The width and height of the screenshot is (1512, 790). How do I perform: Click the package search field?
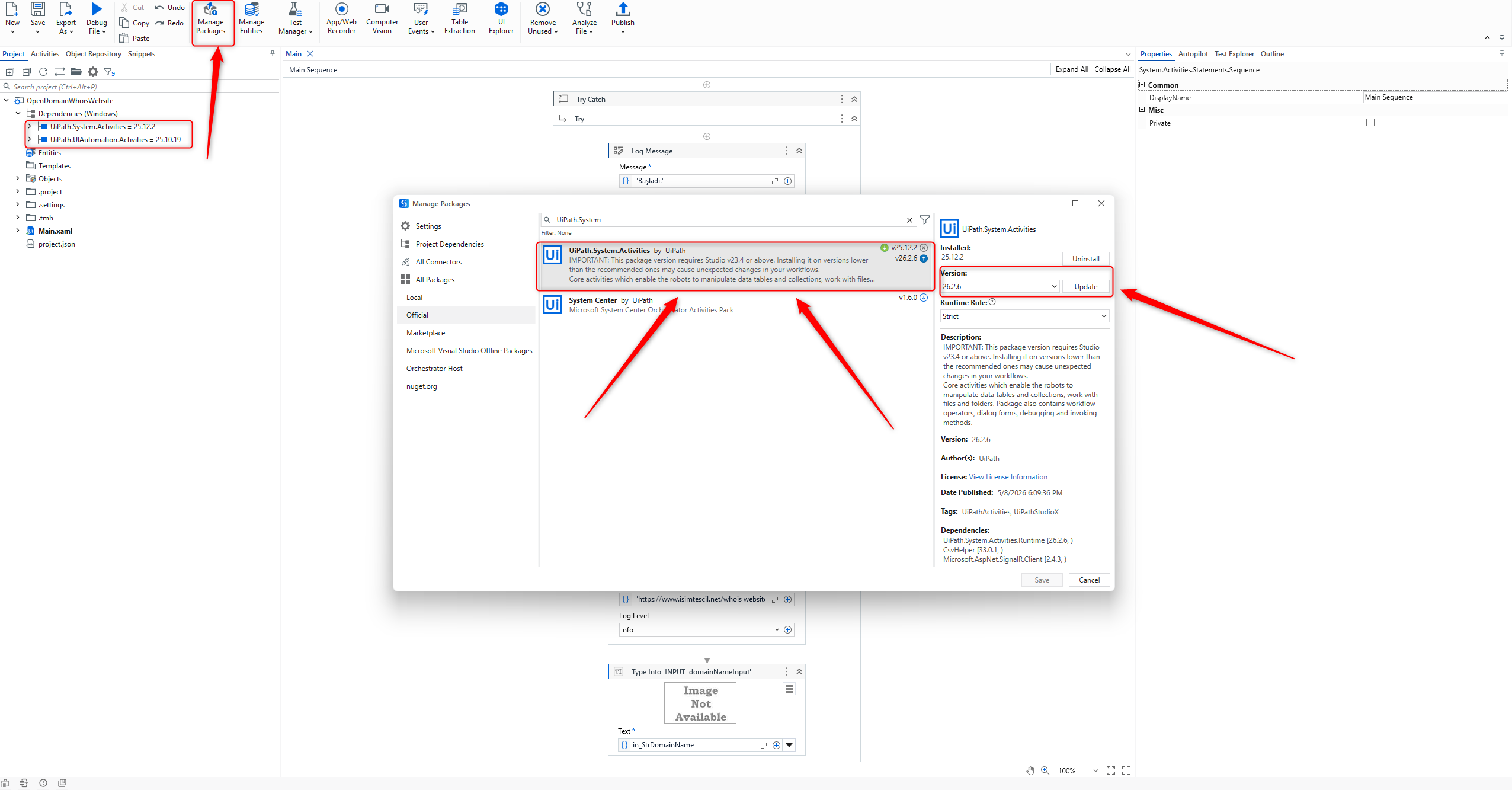click(x=728, y=220)
